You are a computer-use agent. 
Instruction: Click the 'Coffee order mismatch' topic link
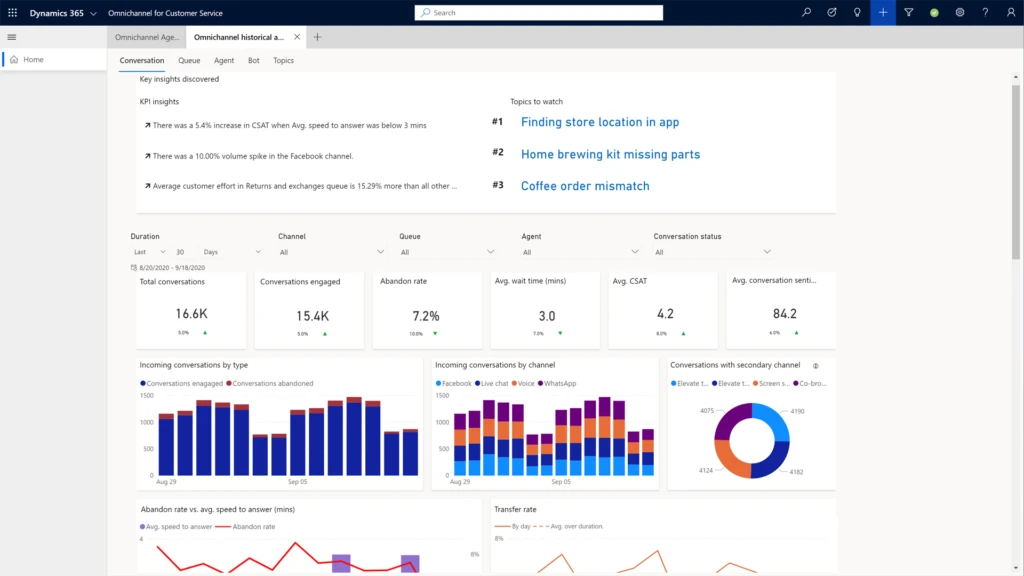coord(584,185)
